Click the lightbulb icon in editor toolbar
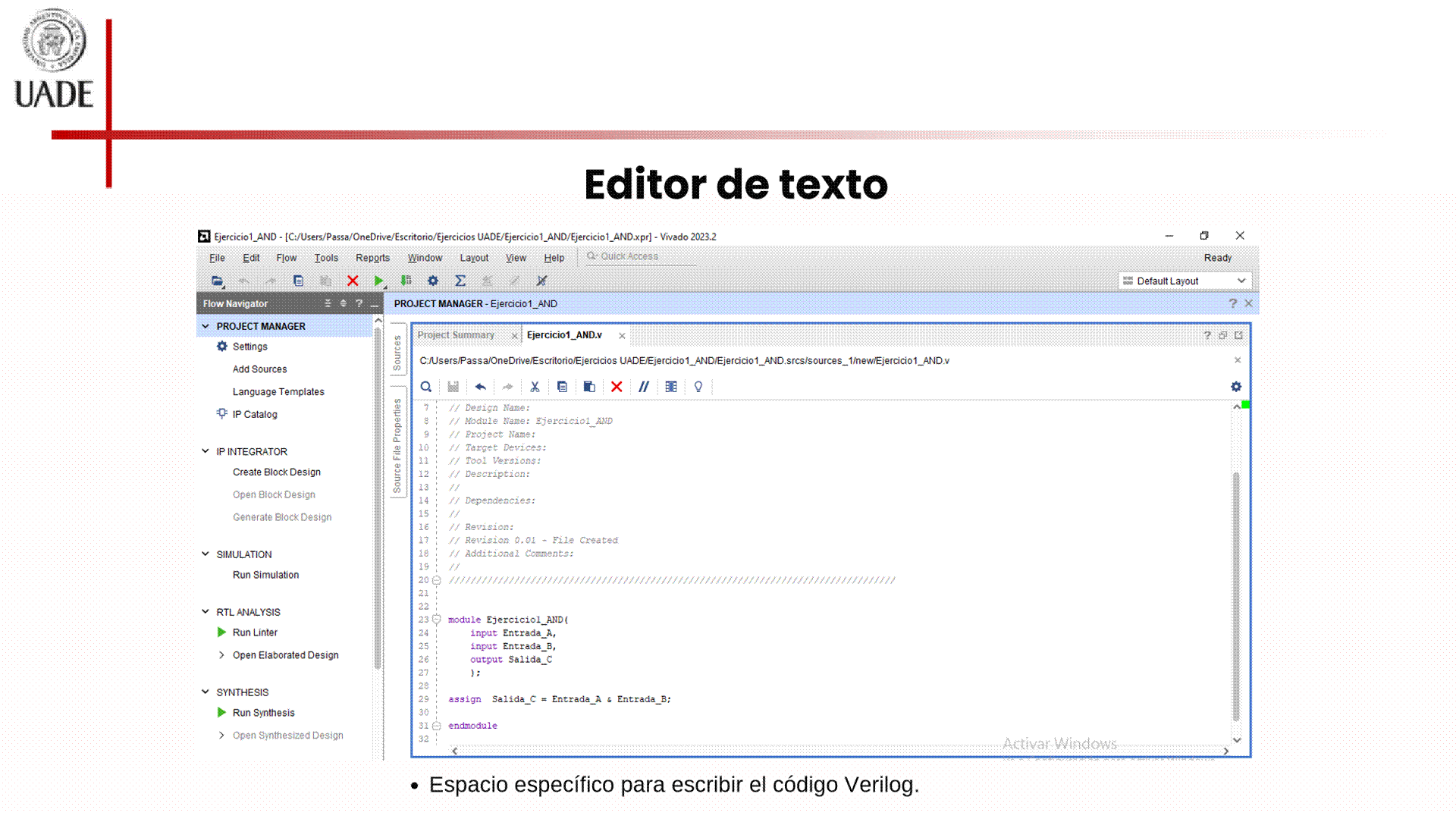The height and width of the screenshot is (819, 1456). (698, 387)
